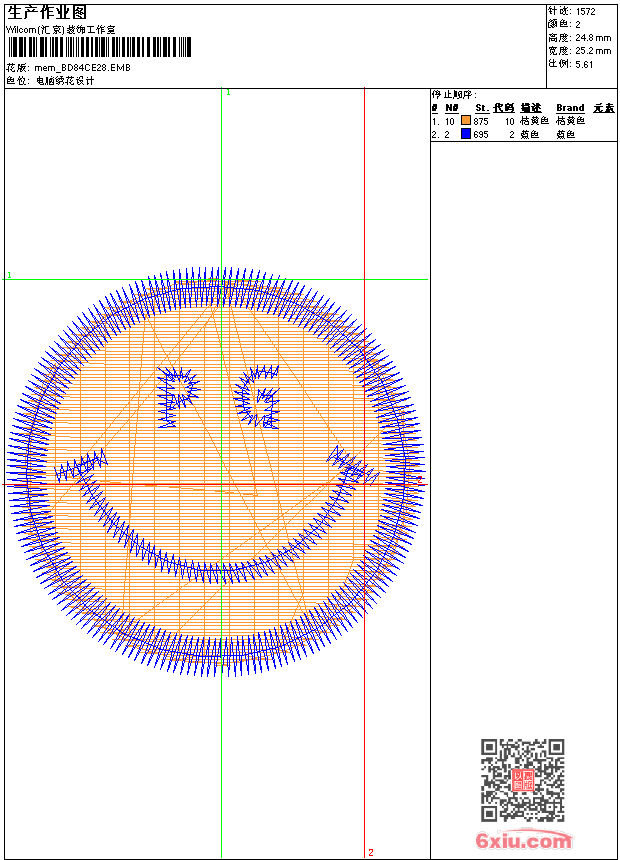
Task: Click the scale value 5.61
Action: (x=584, y=63)
